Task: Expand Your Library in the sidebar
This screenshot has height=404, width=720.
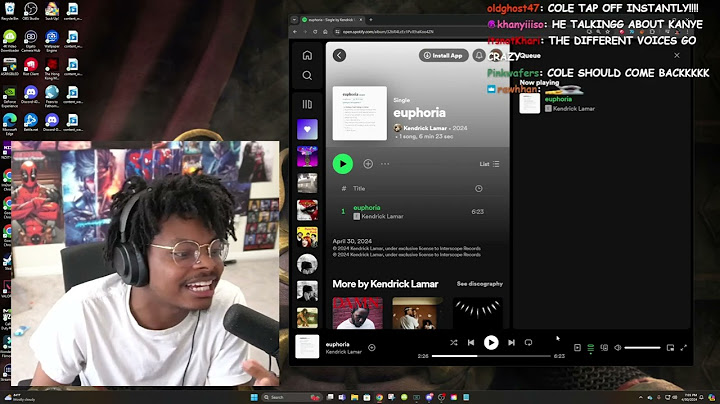Action: click(307, 104)
